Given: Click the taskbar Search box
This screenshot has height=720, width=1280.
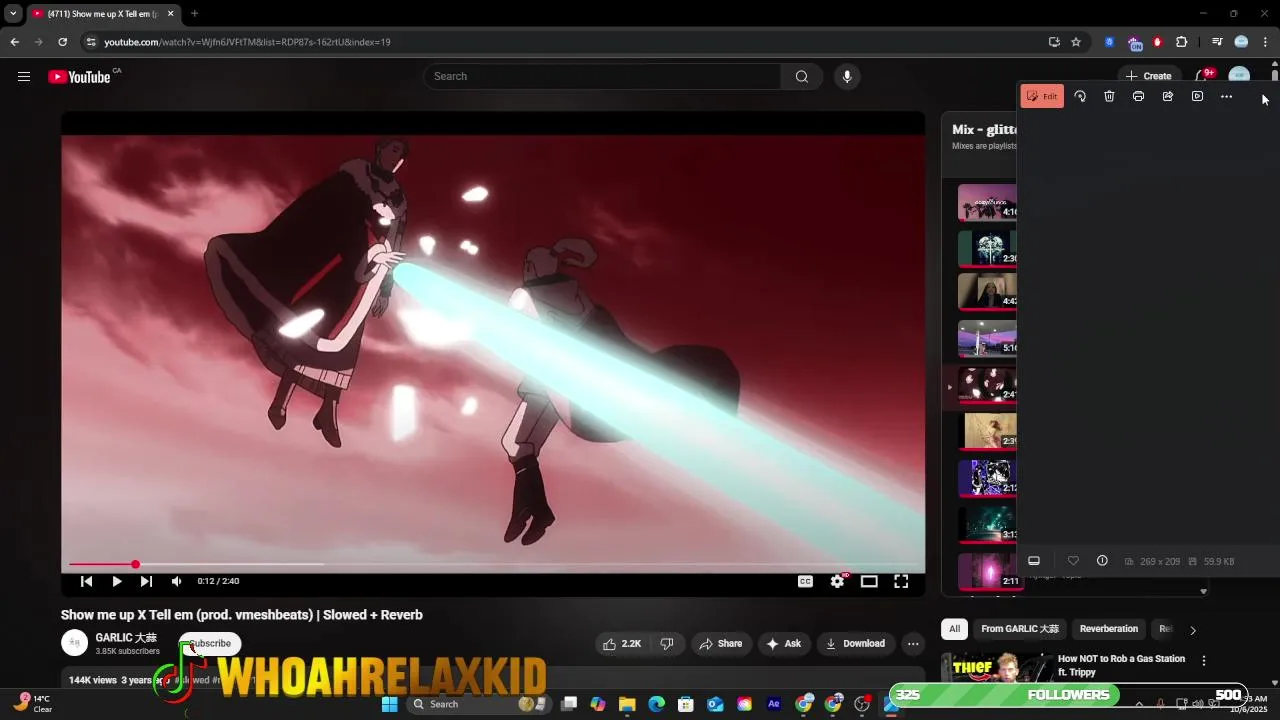Looking at the screenshot, I should coord(475,704).
